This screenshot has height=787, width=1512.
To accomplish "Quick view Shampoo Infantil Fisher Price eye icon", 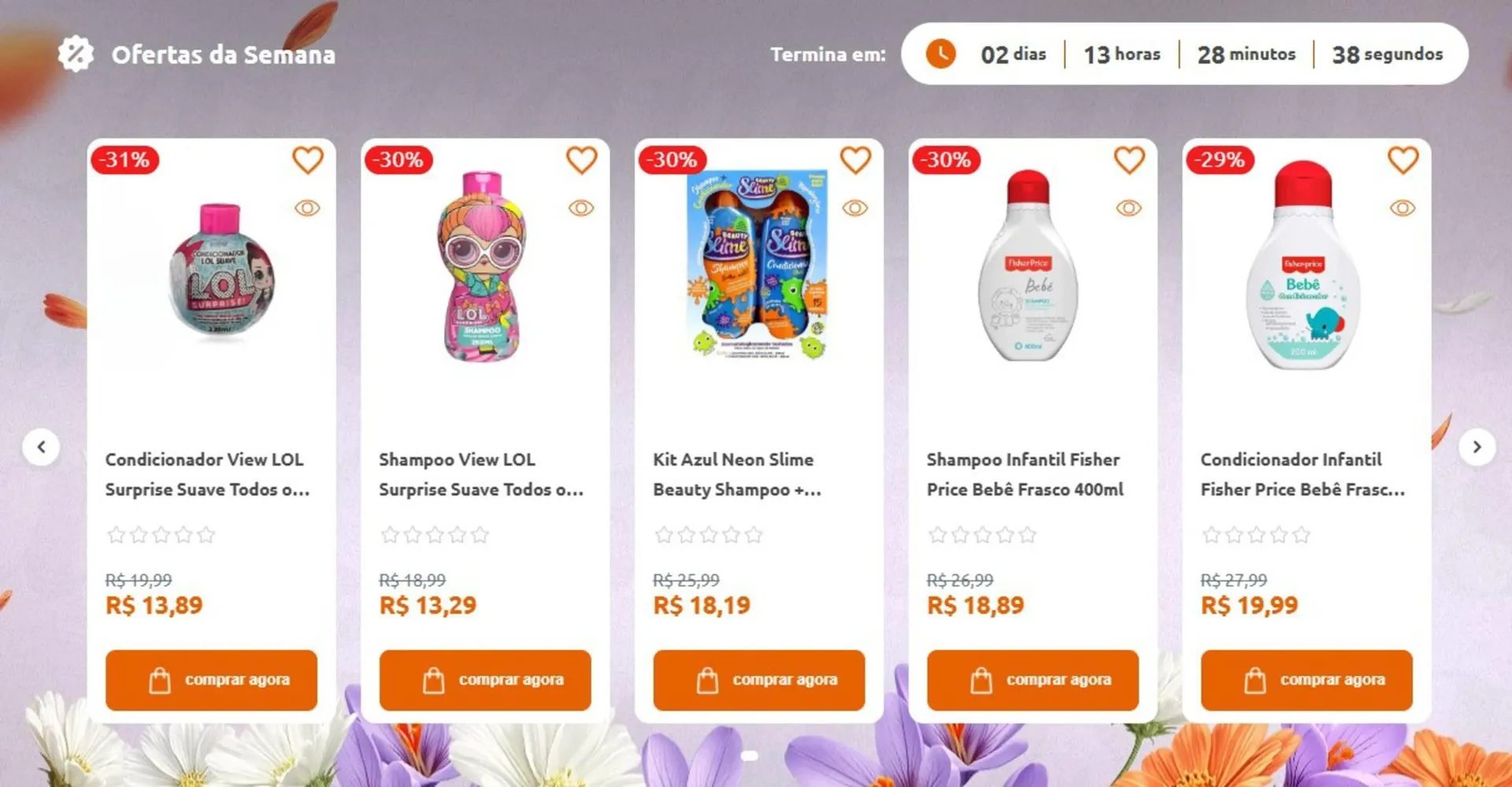I will (x=1128, y=208).
